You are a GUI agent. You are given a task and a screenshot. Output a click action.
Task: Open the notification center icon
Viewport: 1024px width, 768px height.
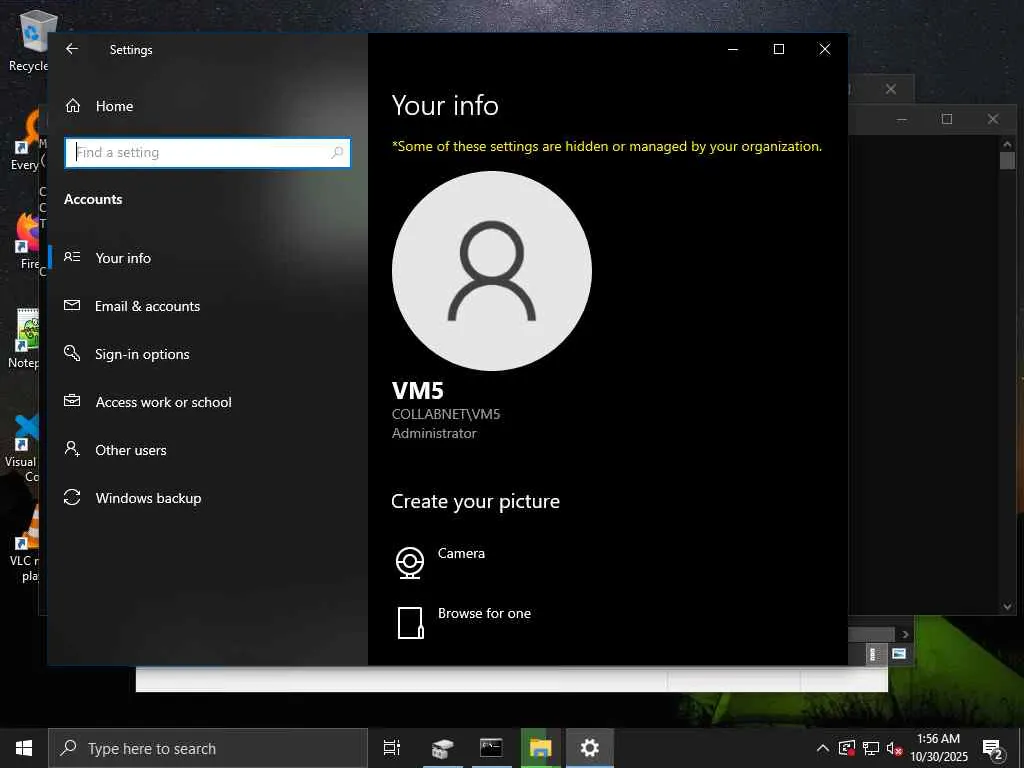click(993, 749)
